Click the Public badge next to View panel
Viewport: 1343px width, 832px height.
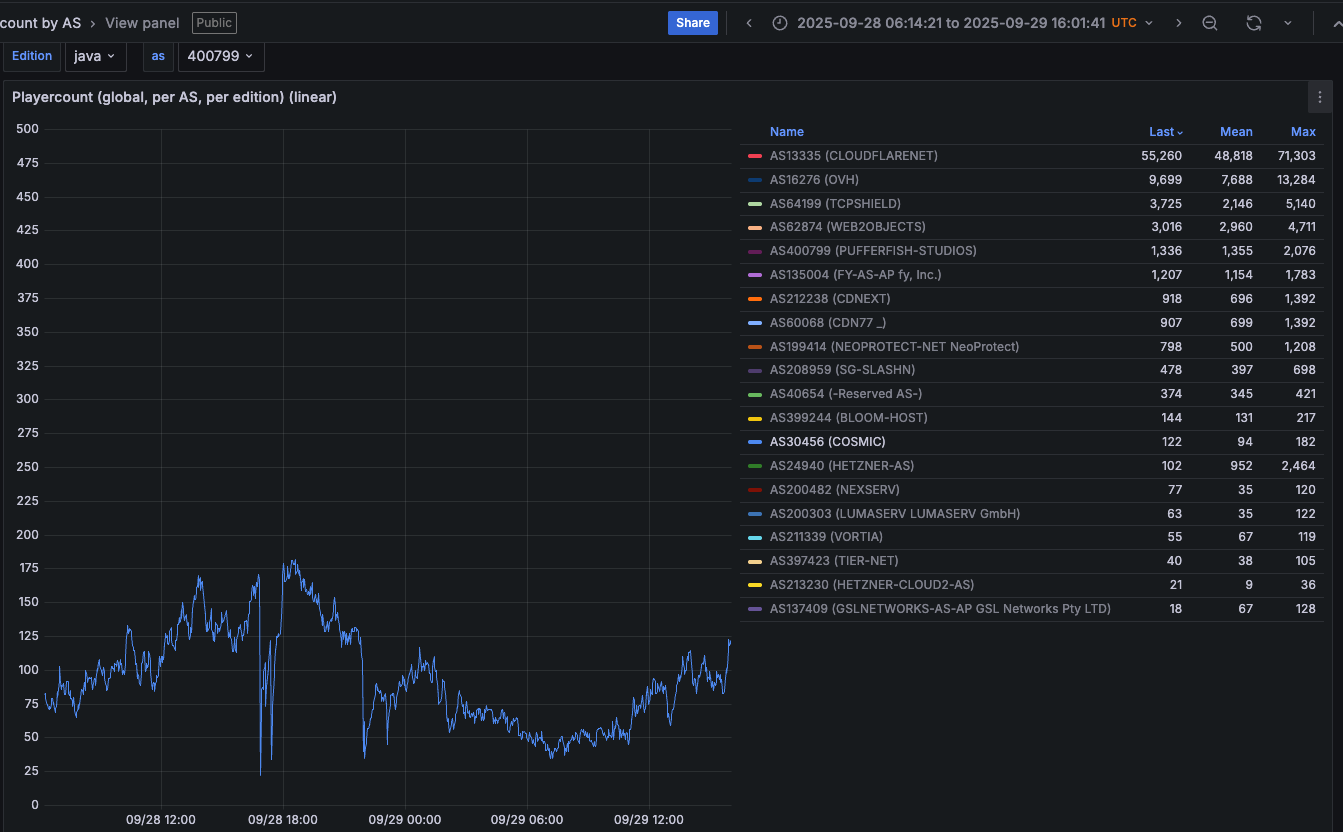click(214, 23)
